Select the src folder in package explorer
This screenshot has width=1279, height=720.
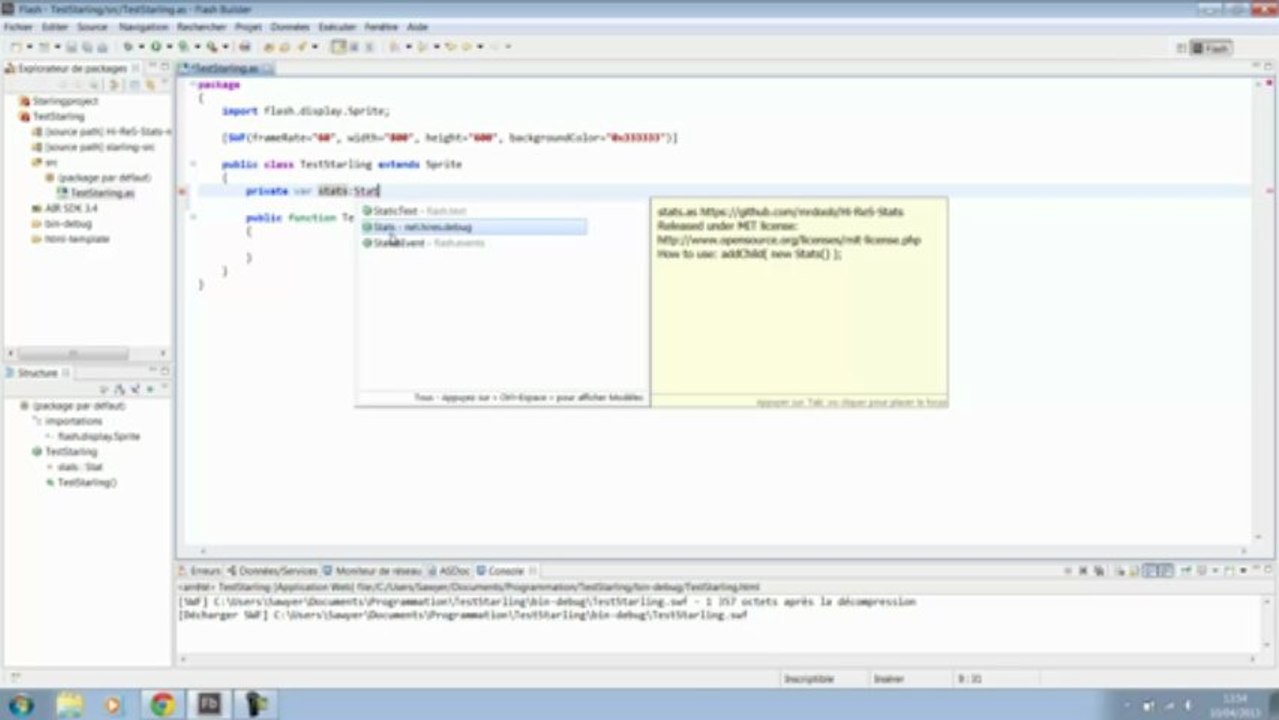click(45, 162)
